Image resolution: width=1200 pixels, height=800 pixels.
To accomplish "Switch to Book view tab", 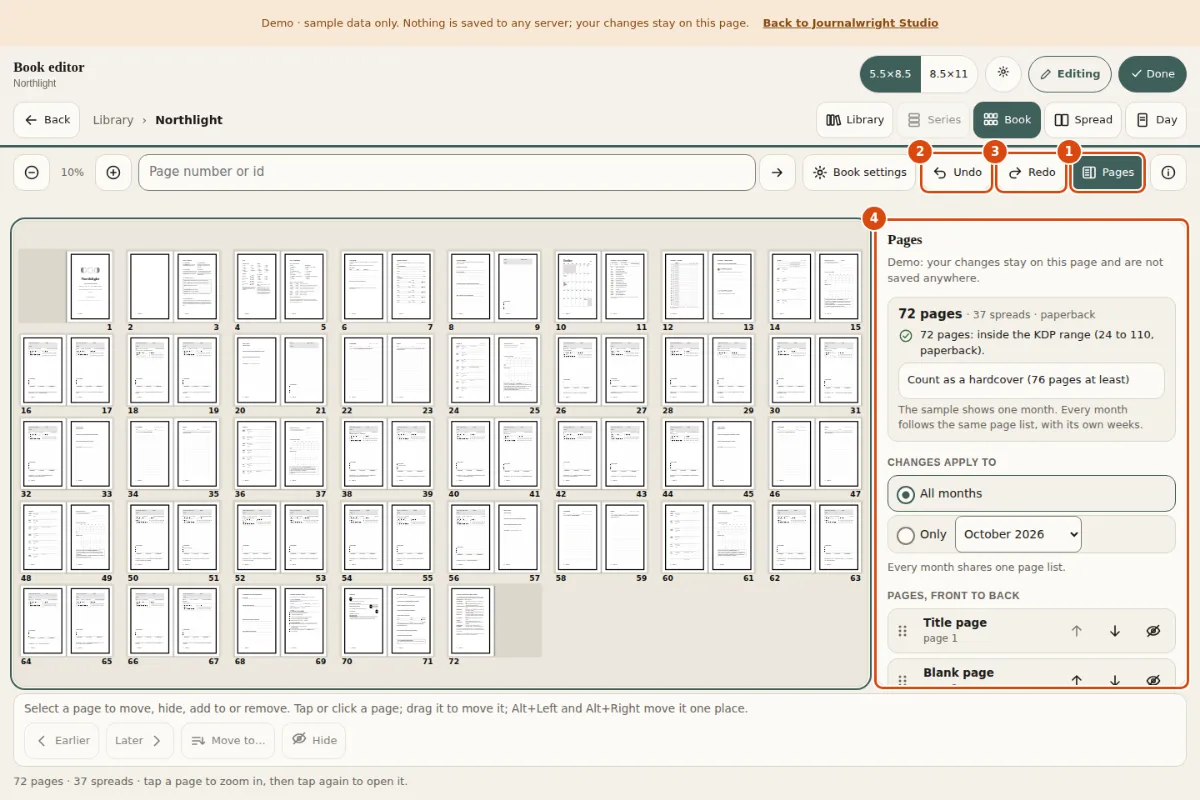I will coord(1007,120).
